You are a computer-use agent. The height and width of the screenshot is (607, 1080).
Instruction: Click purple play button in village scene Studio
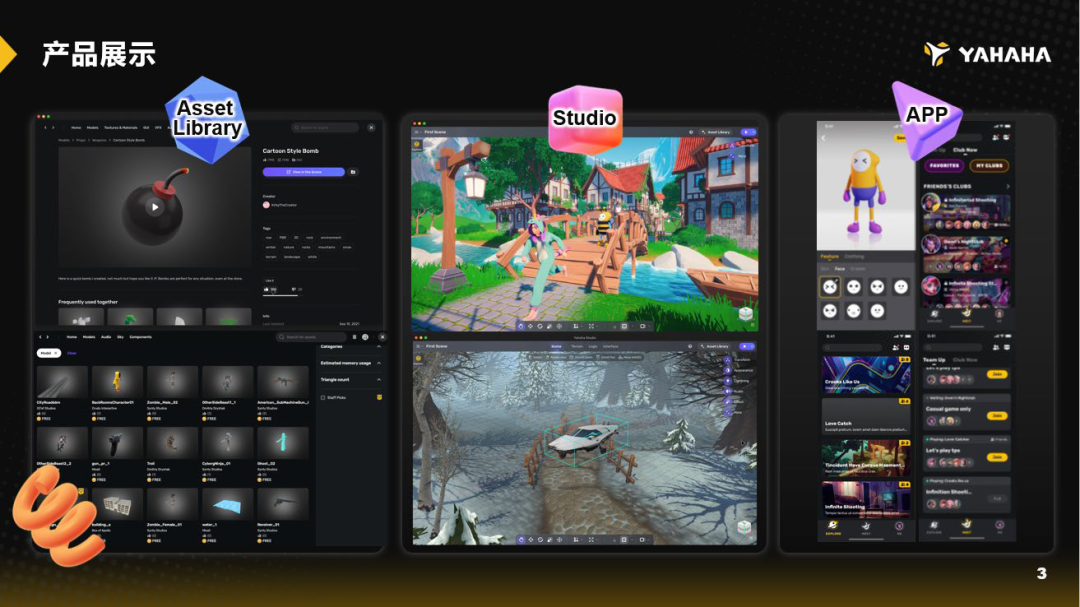747,132
